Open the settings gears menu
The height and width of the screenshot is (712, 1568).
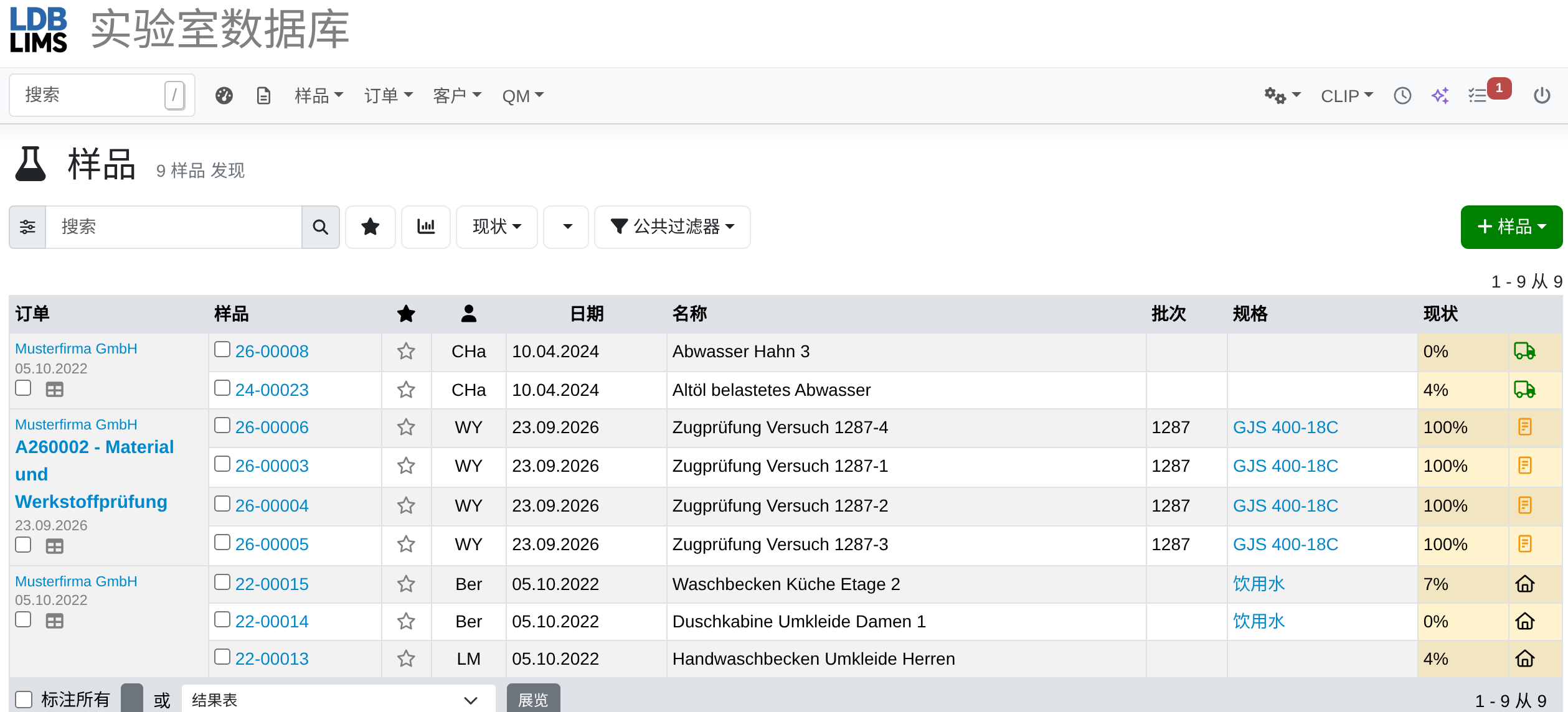coord(1282,95)
